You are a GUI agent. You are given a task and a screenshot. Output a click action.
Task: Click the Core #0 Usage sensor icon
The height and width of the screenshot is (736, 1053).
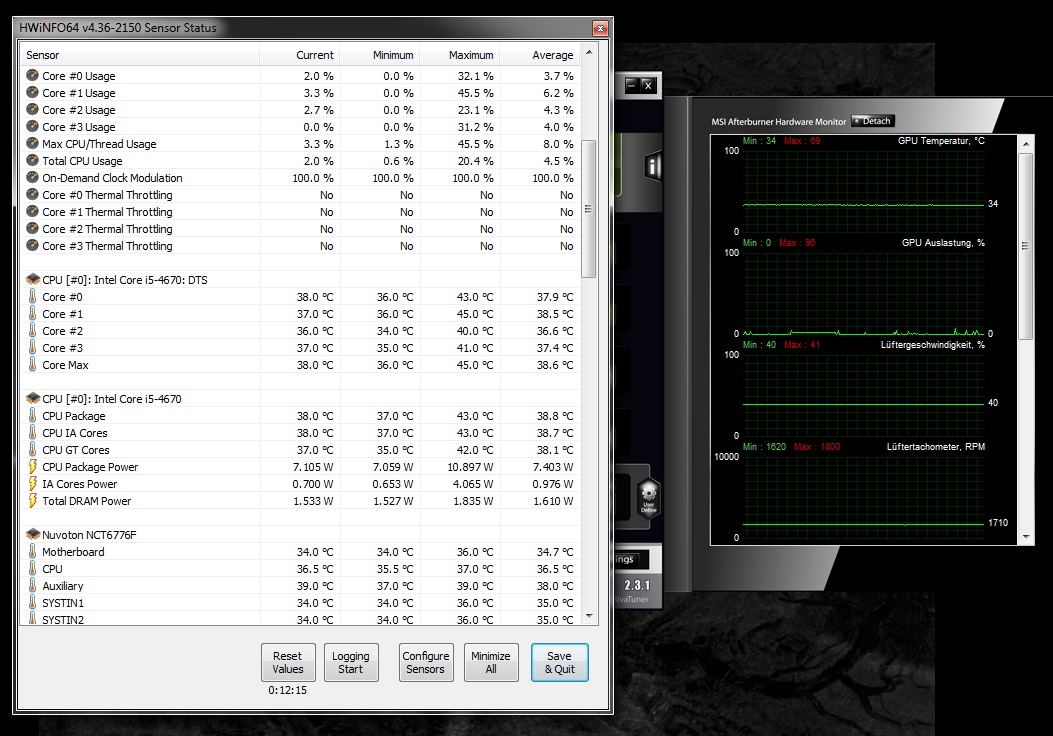(32, 75)
